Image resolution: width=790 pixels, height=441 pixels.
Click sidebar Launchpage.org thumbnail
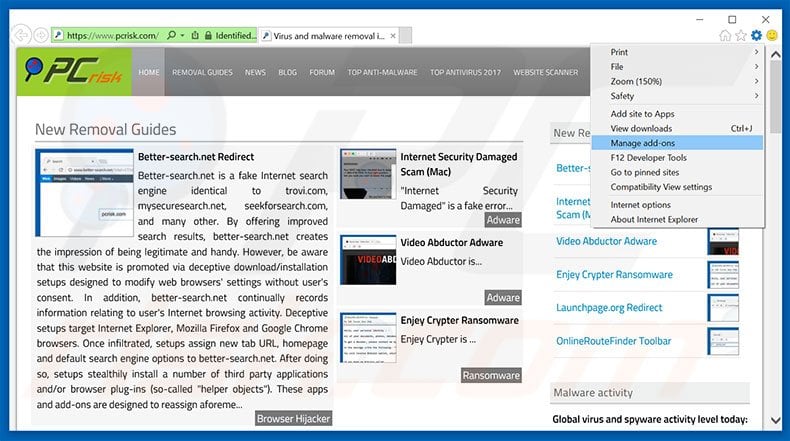coord(723,308)
